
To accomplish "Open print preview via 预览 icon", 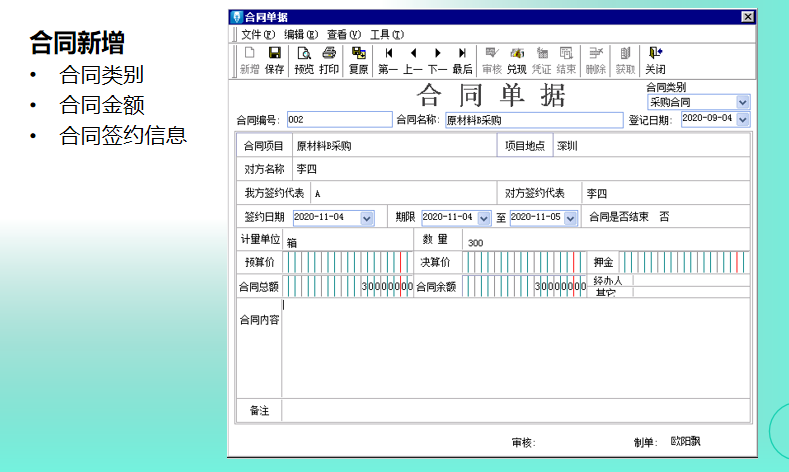I will [x=304, y=60].
